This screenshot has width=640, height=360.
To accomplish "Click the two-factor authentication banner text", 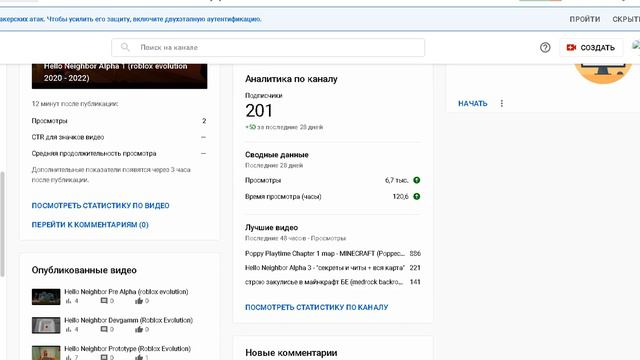I will click(131, 19).
